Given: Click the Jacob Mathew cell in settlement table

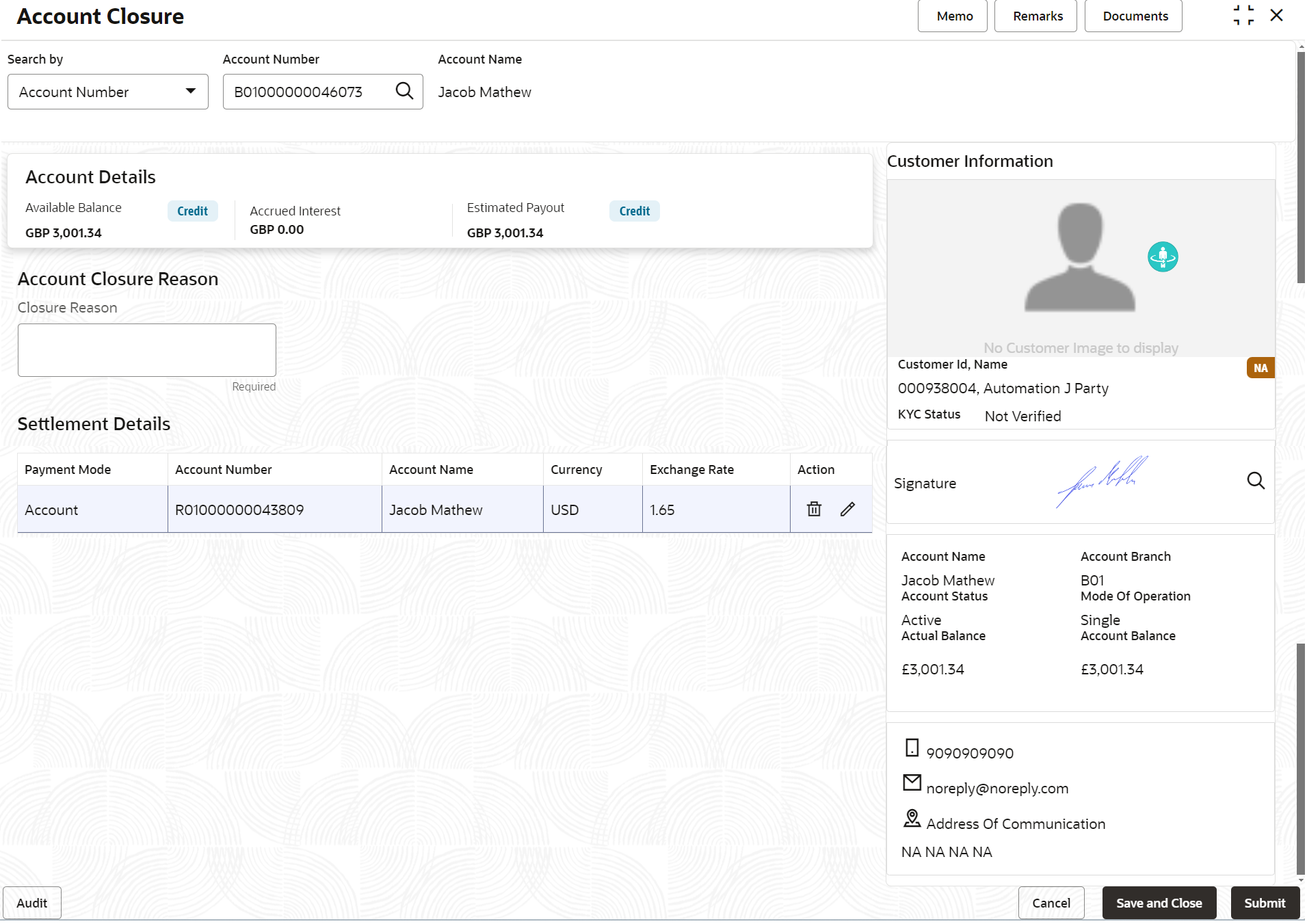Looking at the screenshot, I should (x=462, y=510).
